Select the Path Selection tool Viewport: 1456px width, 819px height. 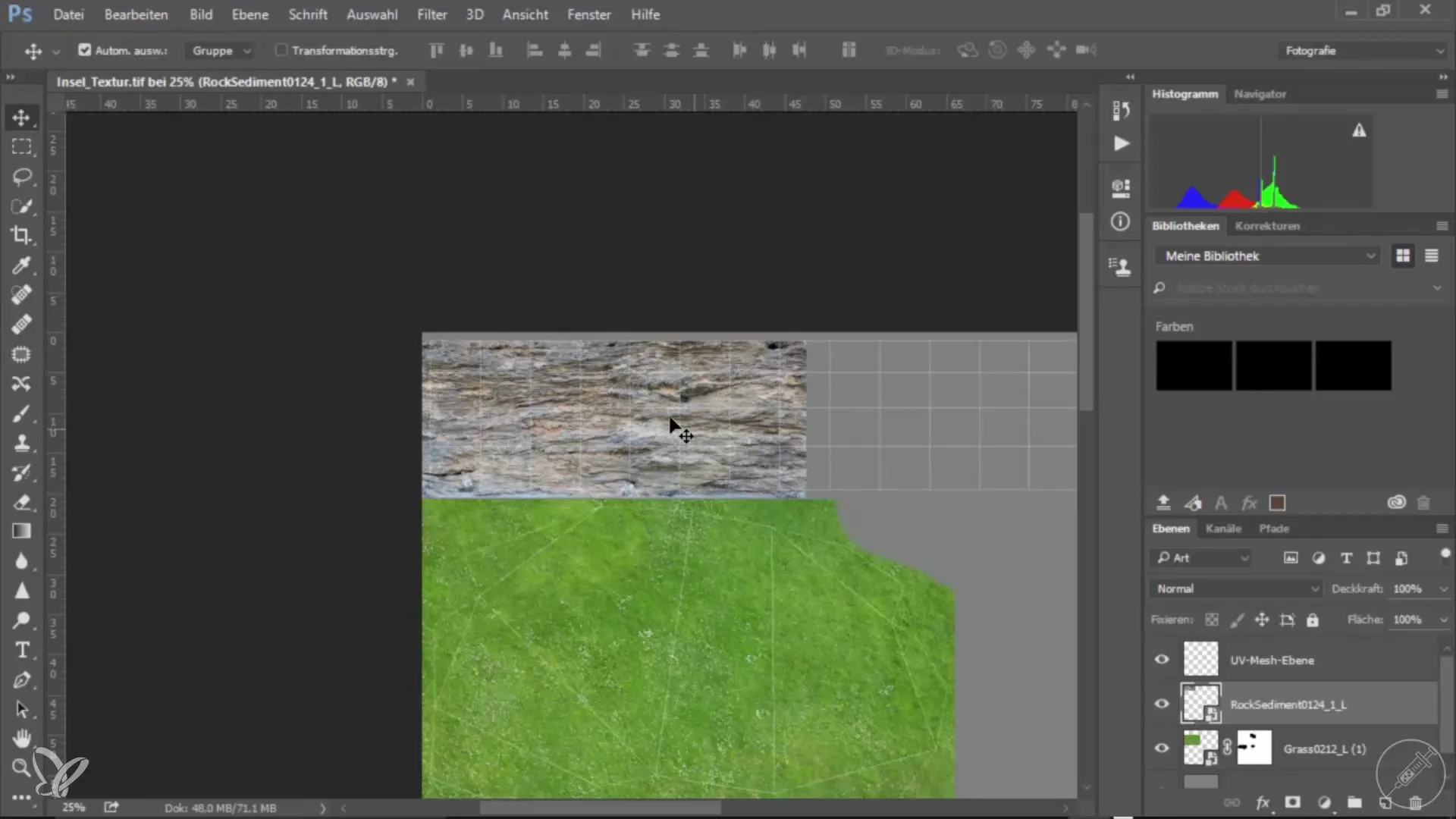point(21,709)
